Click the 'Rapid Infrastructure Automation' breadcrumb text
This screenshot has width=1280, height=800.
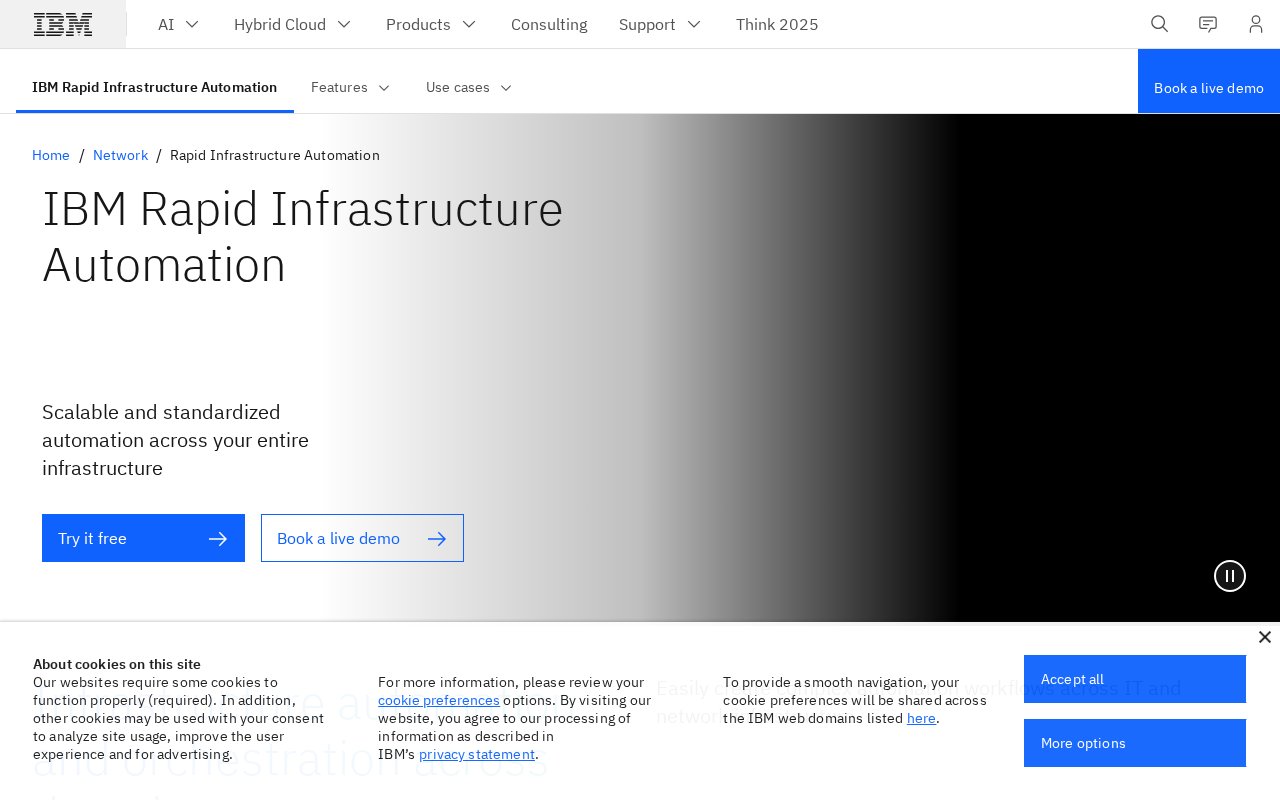[x=275, y=155]
